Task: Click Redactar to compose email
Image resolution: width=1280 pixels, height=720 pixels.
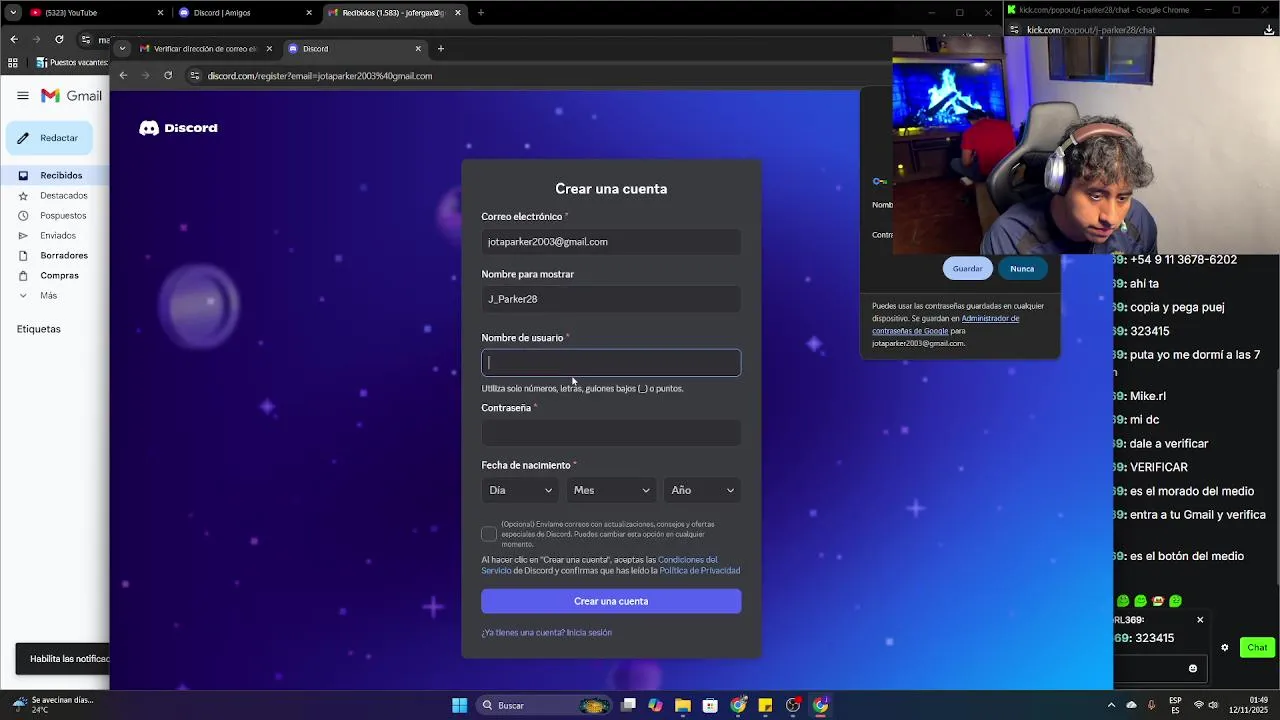Action: [49, 138]
